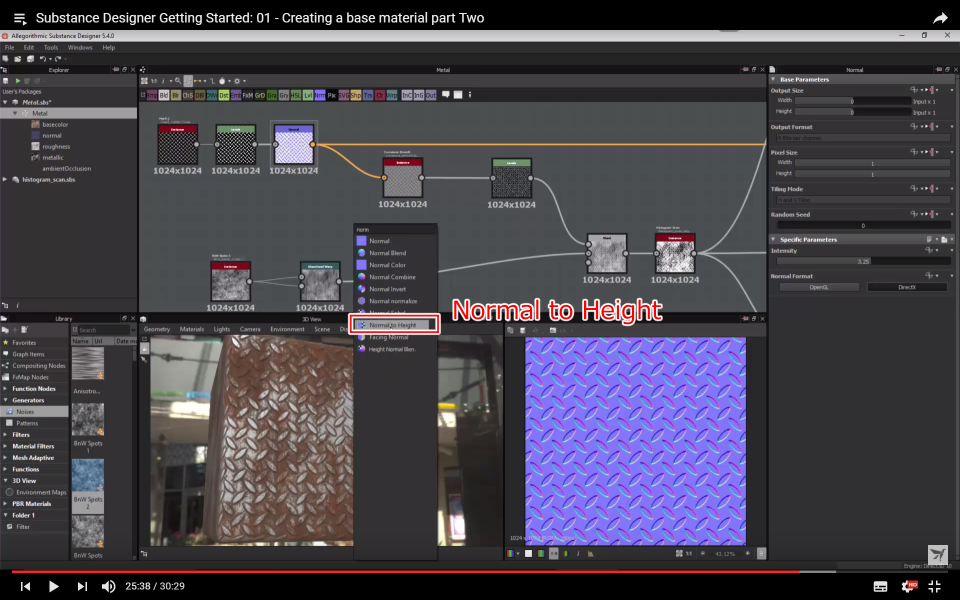This screenshot has height=600, width=960.
Task: Exit fullscreen video mode
Action: click(x=934, y=586)
